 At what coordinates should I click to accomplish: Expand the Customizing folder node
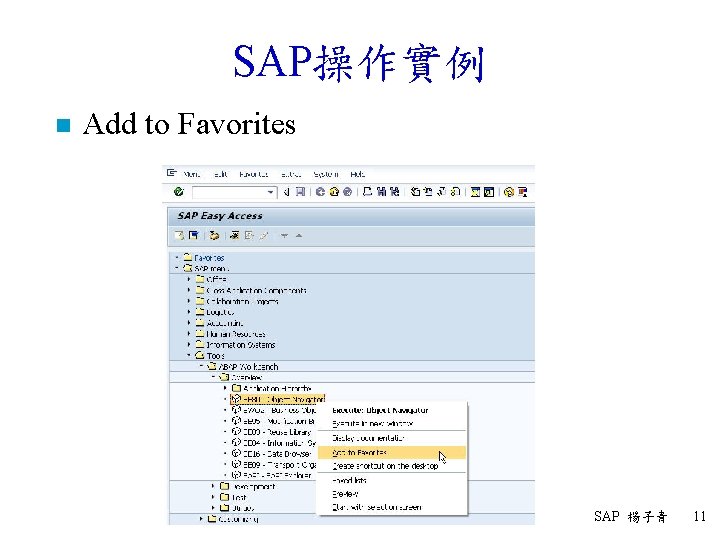click(x=201, y=519)
